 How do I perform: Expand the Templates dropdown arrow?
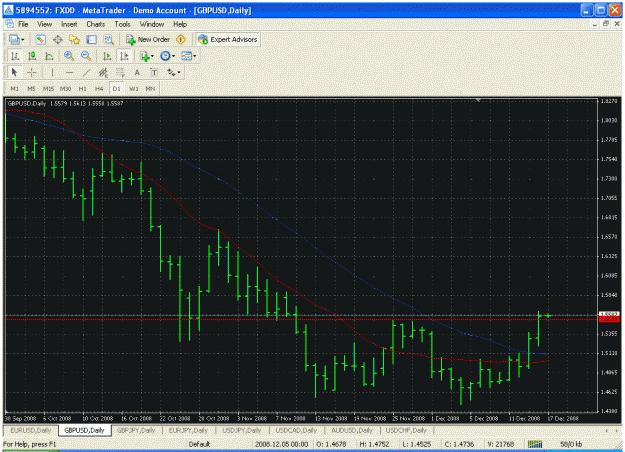(x=194, y=57)
